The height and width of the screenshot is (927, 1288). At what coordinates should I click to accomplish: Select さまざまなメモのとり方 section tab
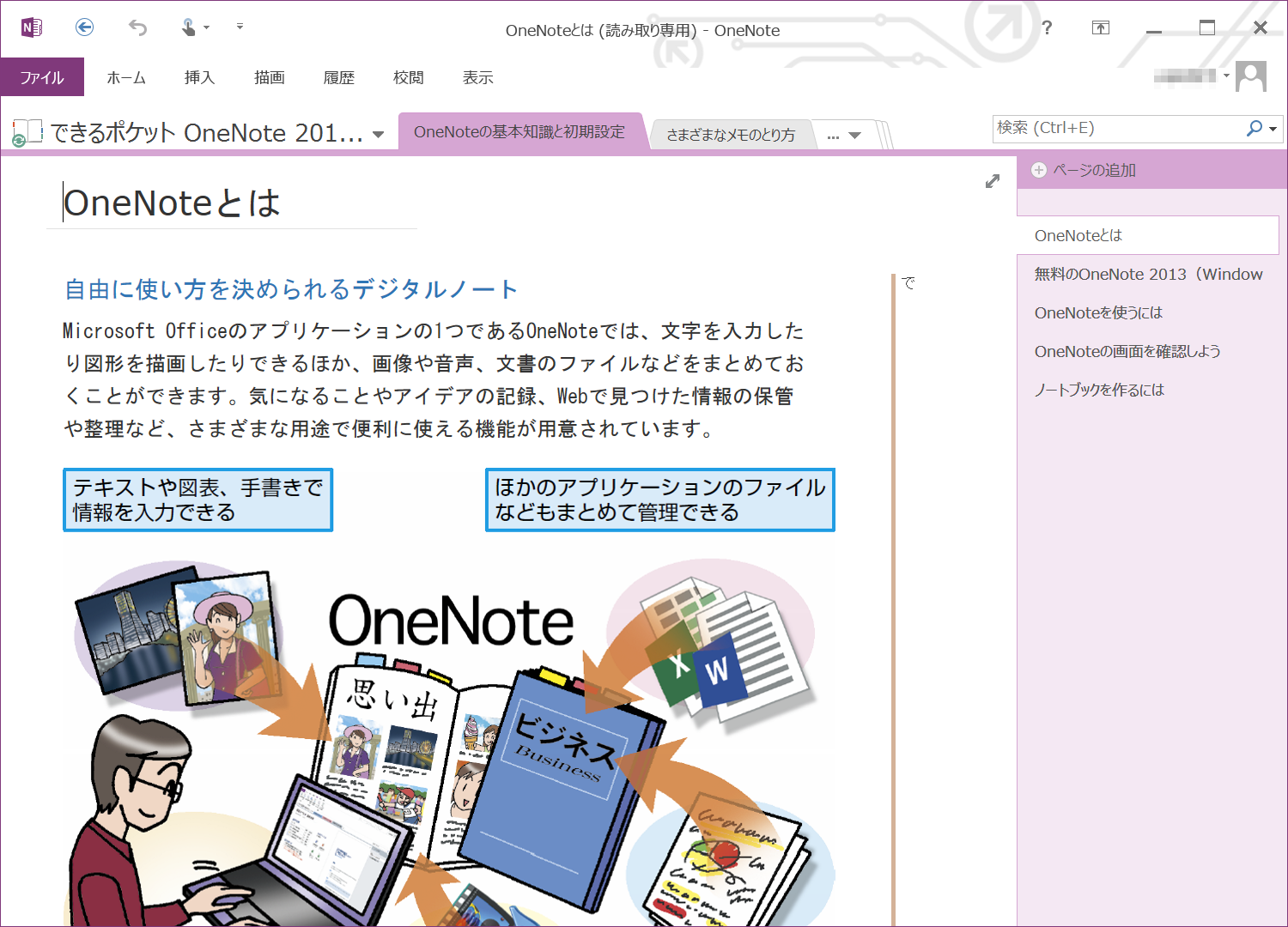tap(731, 135)
